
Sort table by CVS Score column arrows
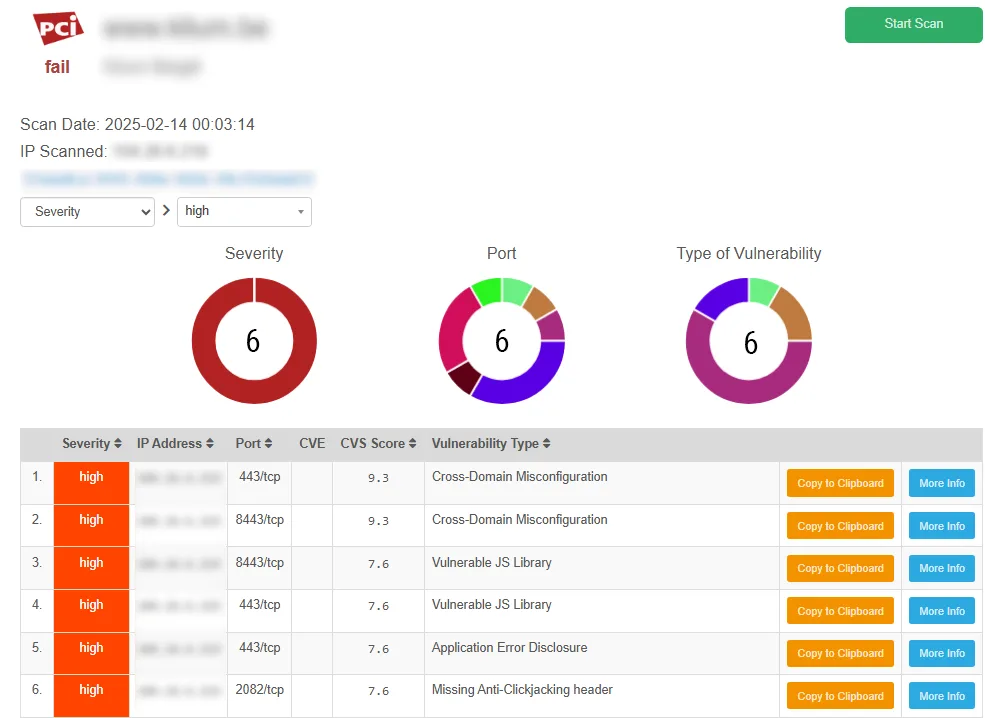click(x=413, y=444)
